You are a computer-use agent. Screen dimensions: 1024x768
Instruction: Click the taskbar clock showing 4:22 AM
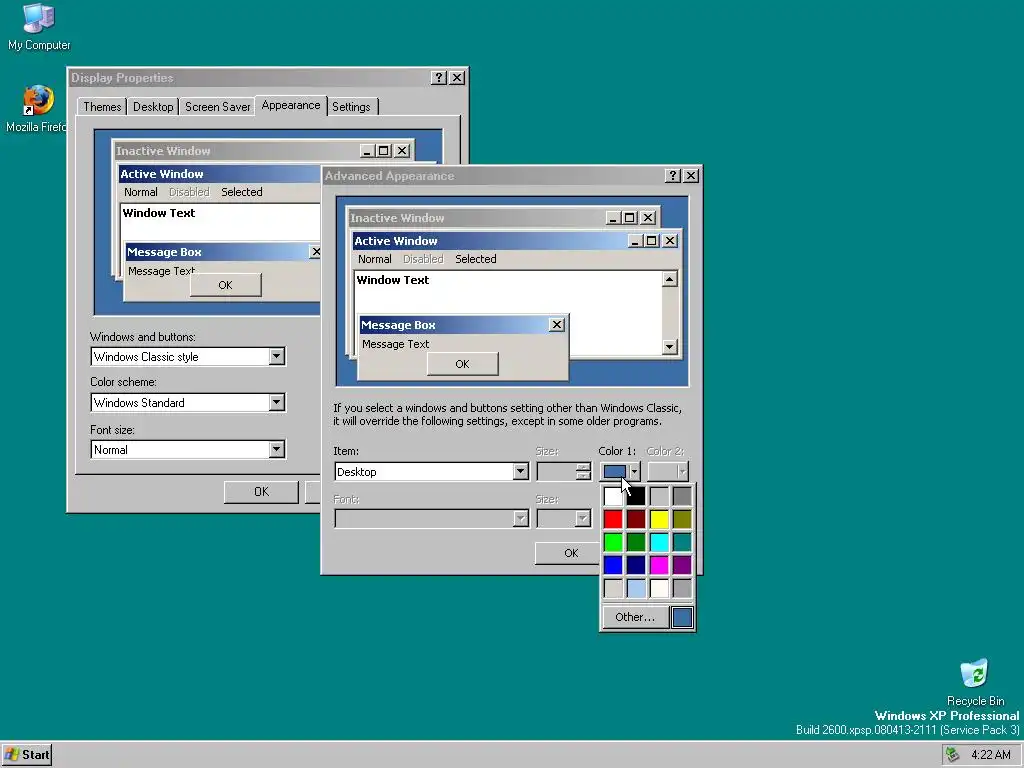tap(990, 755)
